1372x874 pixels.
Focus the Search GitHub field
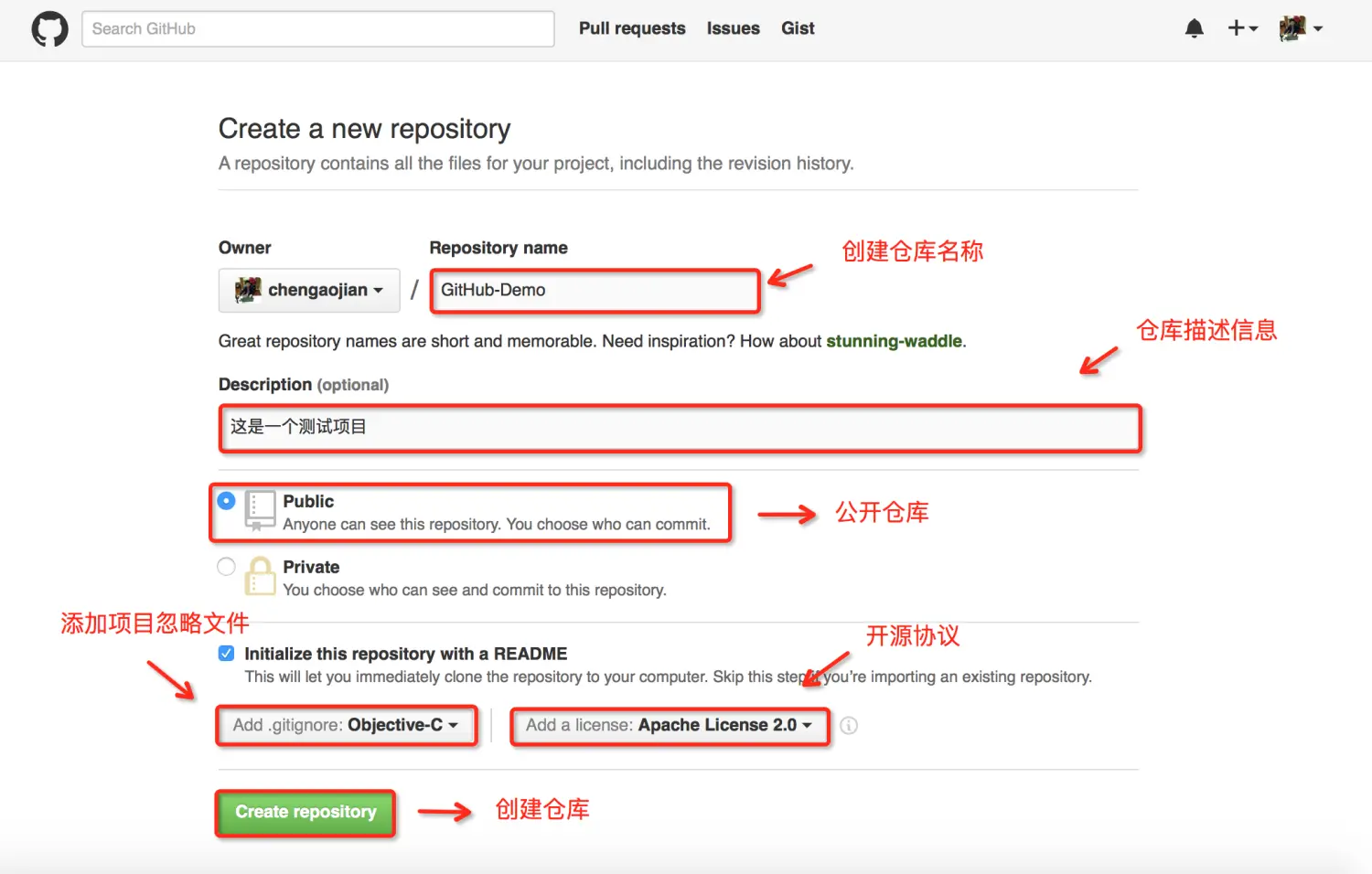pyautogui.click(x=317, y=28)
